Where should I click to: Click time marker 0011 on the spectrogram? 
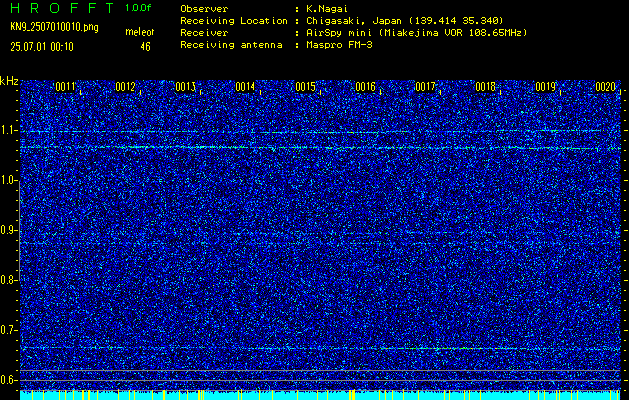[65, 87]
